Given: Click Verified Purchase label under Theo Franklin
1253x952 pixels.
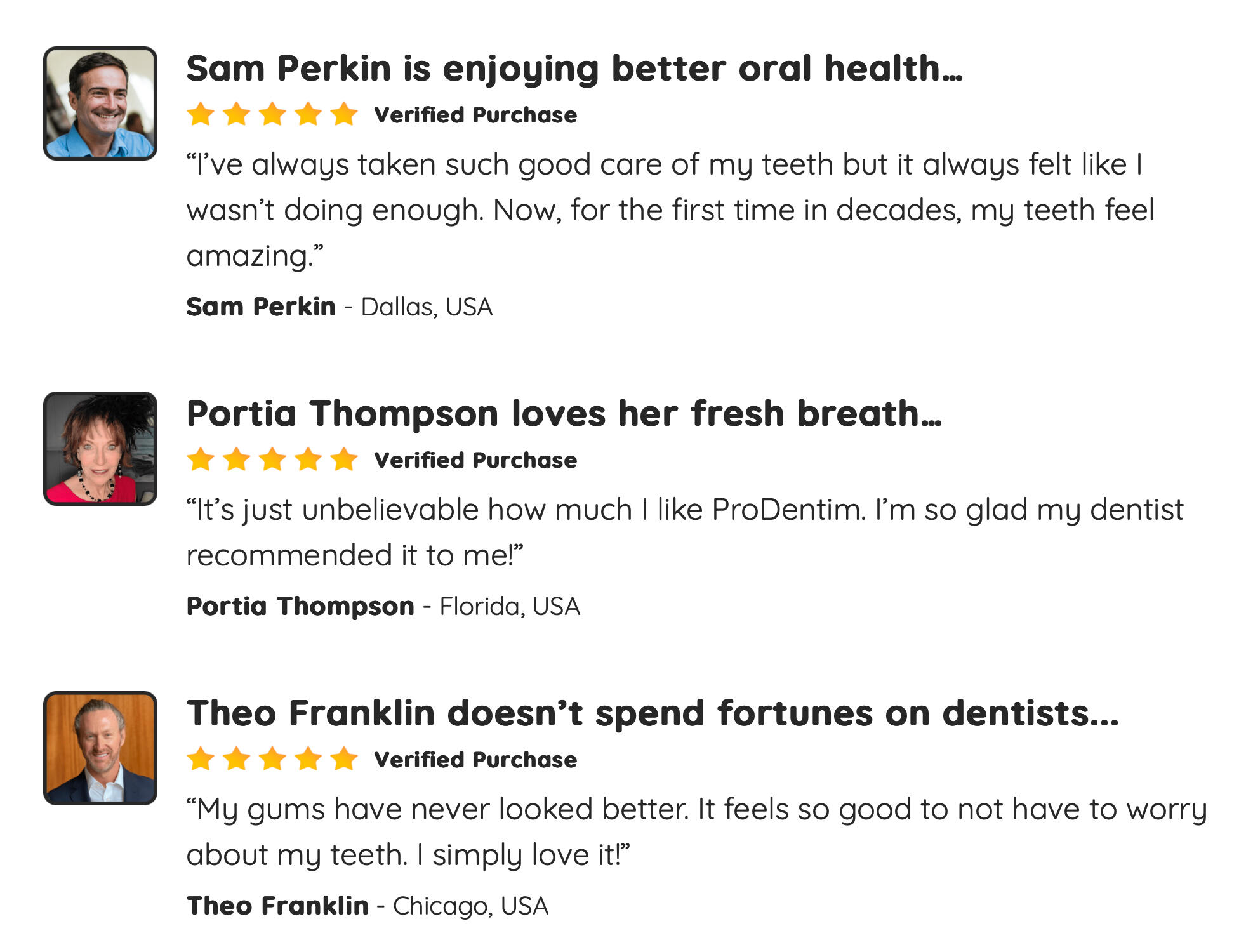Looking at the screenshot, I should [x=475, y=760].
